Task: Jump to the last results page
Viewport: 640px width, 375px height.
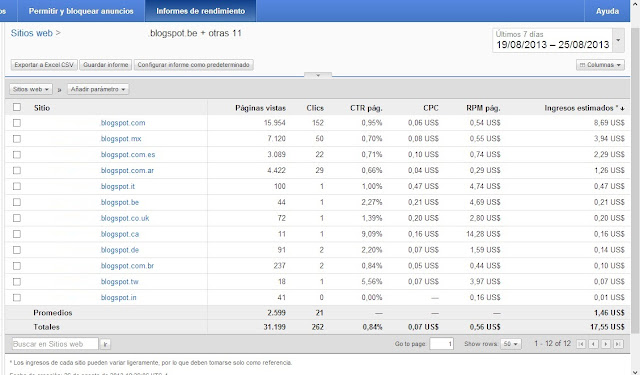Action: tap(618, 344)
